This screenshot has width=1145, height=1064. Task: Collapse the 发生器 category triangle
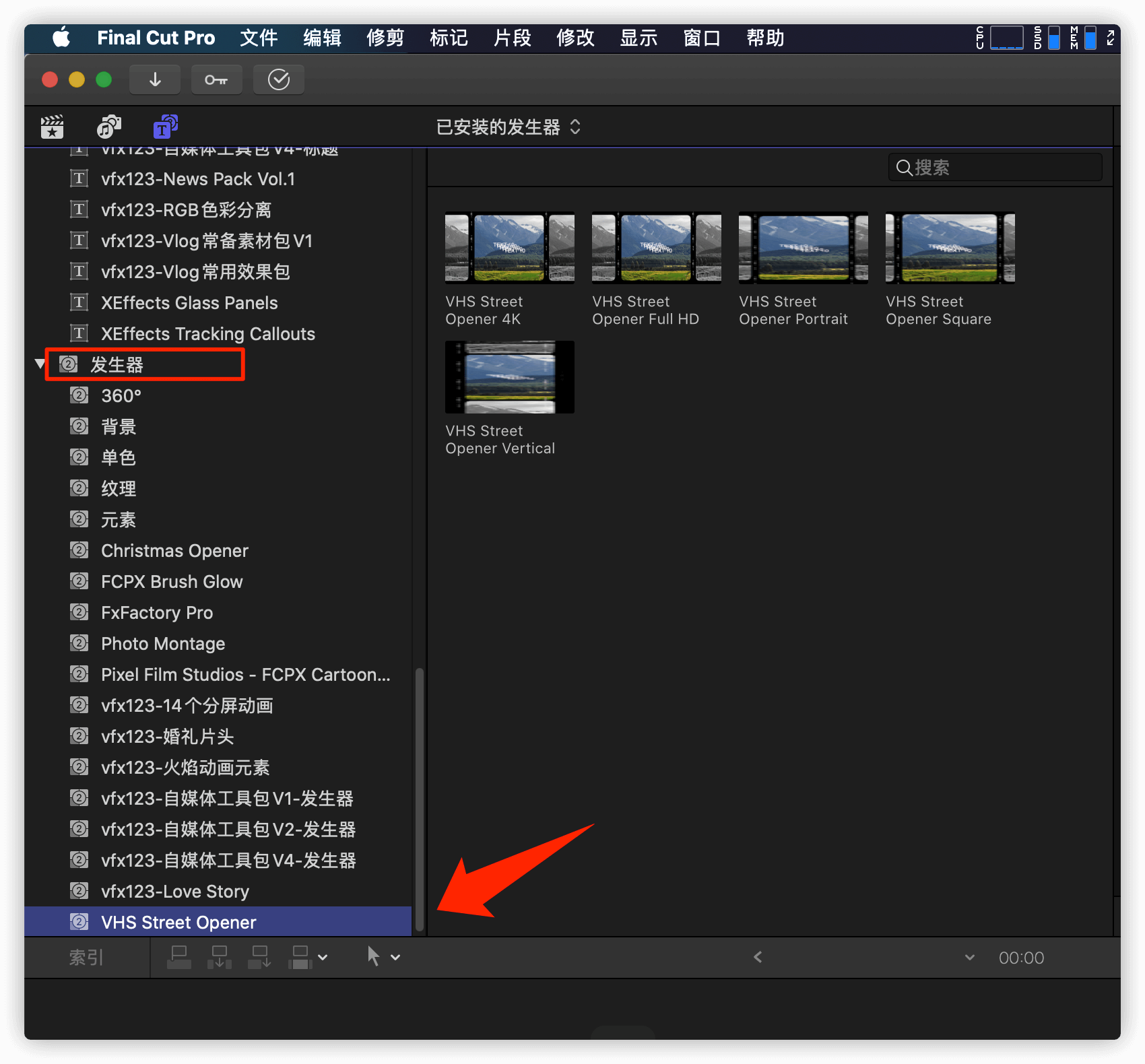tap(40, 364)
